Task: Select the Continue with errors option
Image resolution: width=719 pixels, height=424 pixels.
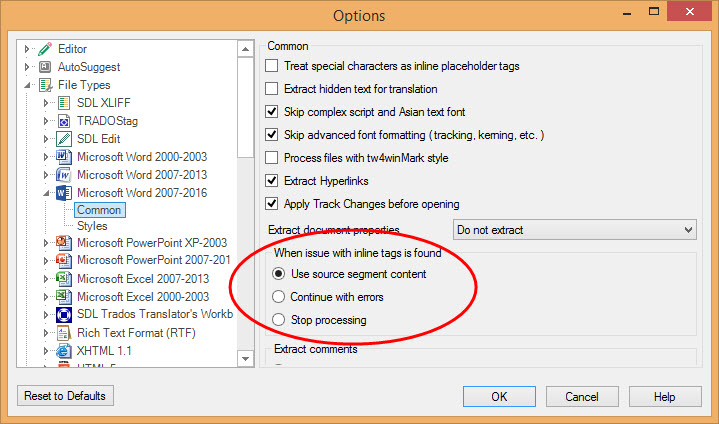Action: (279, 297)
